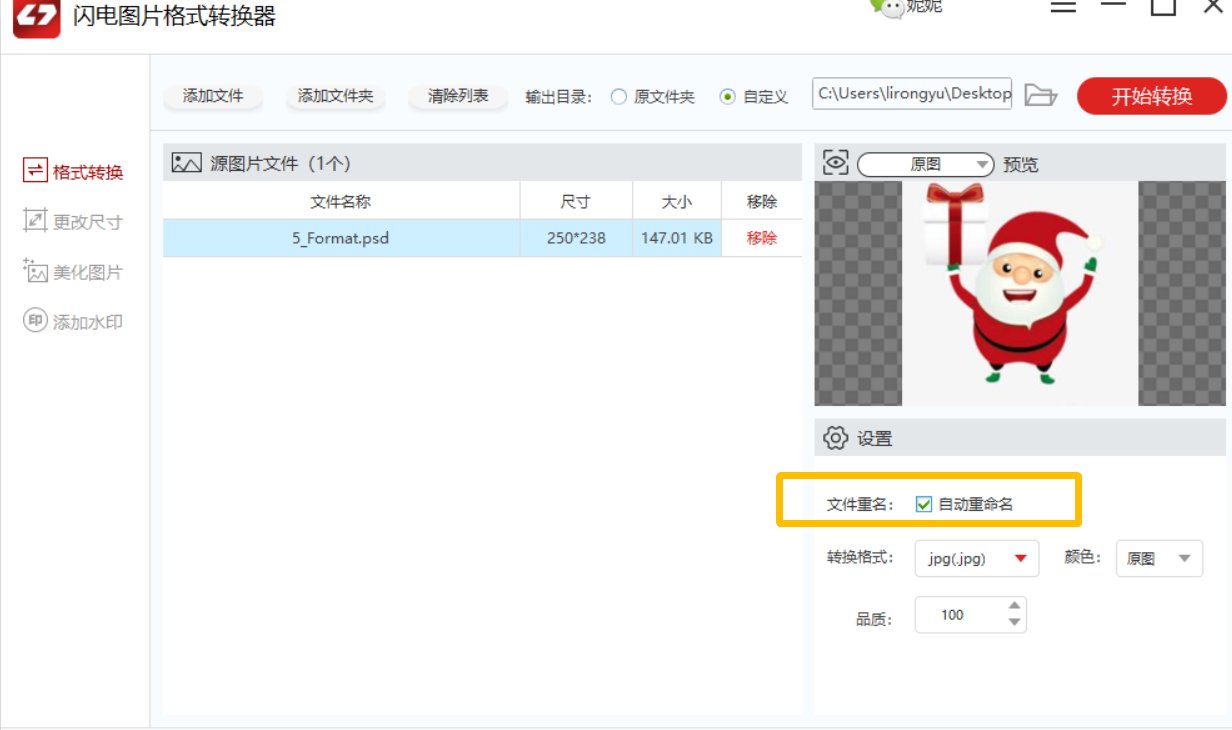This screenshot has height=730, width=1232.
Task: Click the 妮妮 account menu
Action: click(x=920, y=6)
